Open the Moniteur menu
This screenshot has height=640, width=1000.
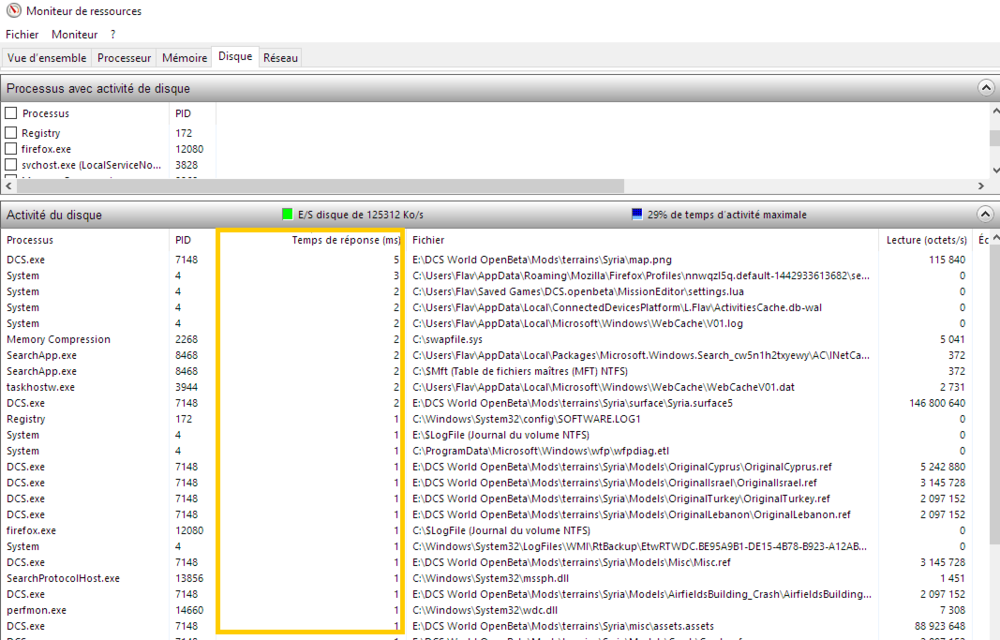pyautogui.click(x=75, y=34)
